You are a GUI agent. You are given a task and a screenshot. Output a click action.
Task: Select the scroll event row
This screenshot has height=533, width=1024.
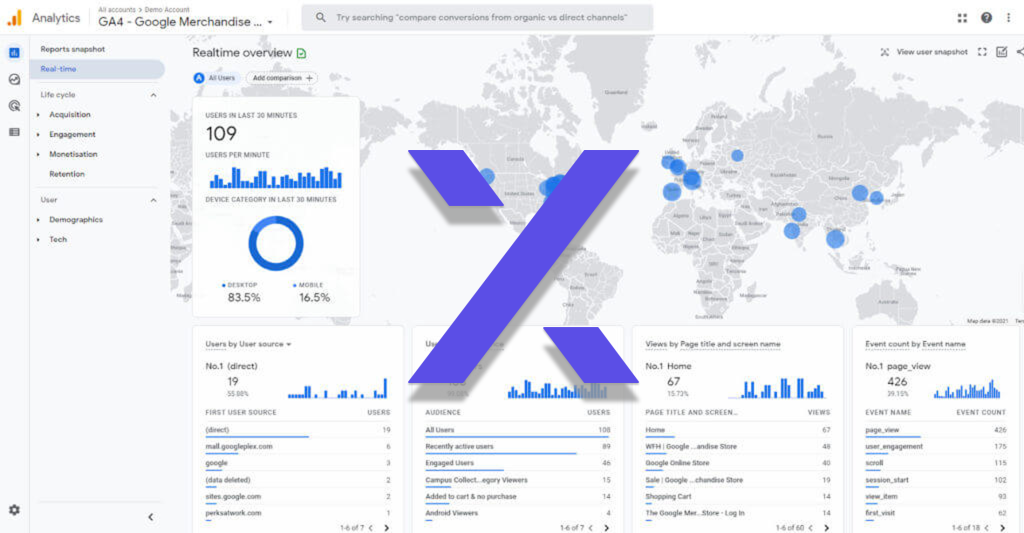(x=935, y=463)
